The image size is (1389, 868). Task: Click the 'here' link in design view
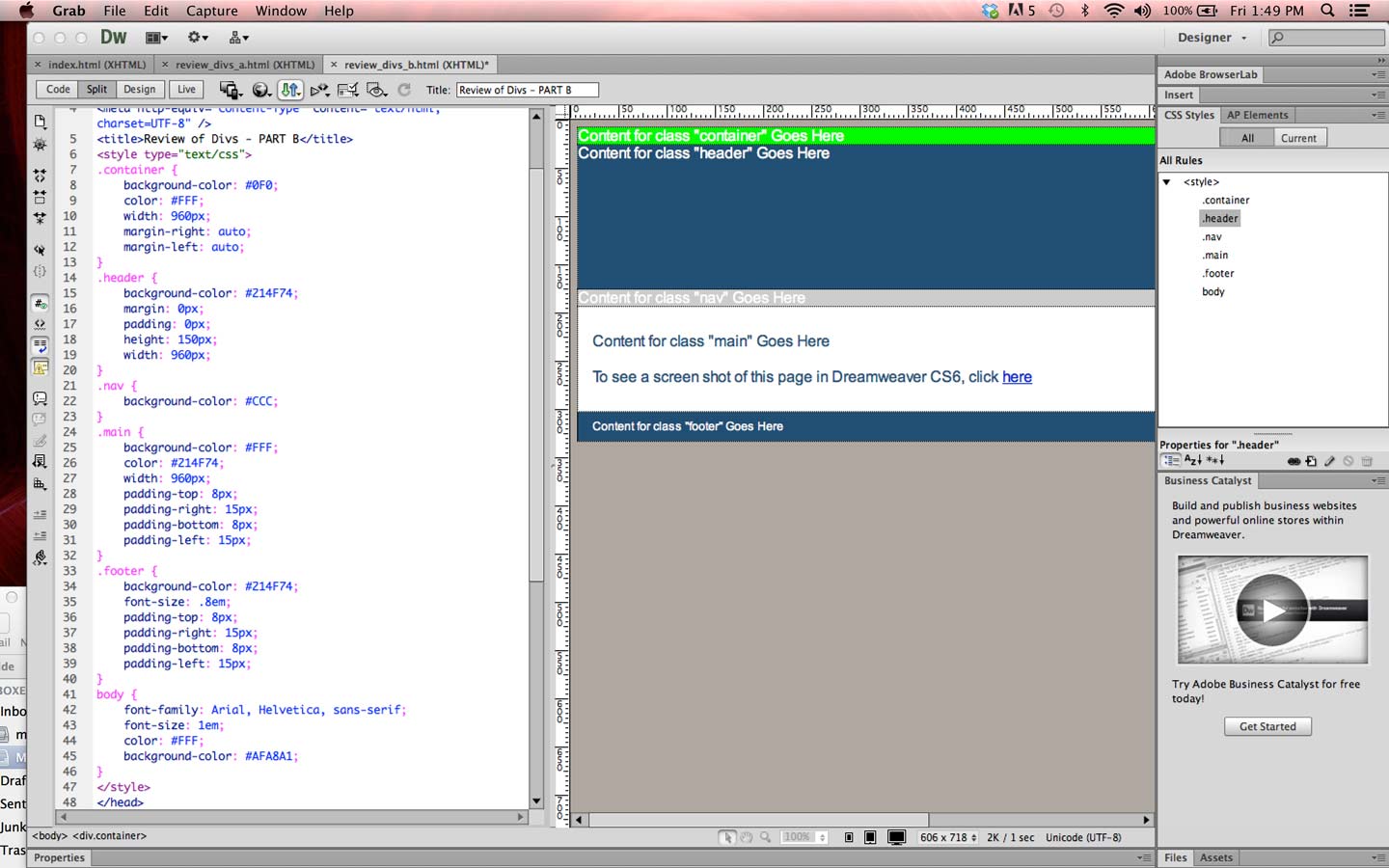click(x=1017, y=377)
